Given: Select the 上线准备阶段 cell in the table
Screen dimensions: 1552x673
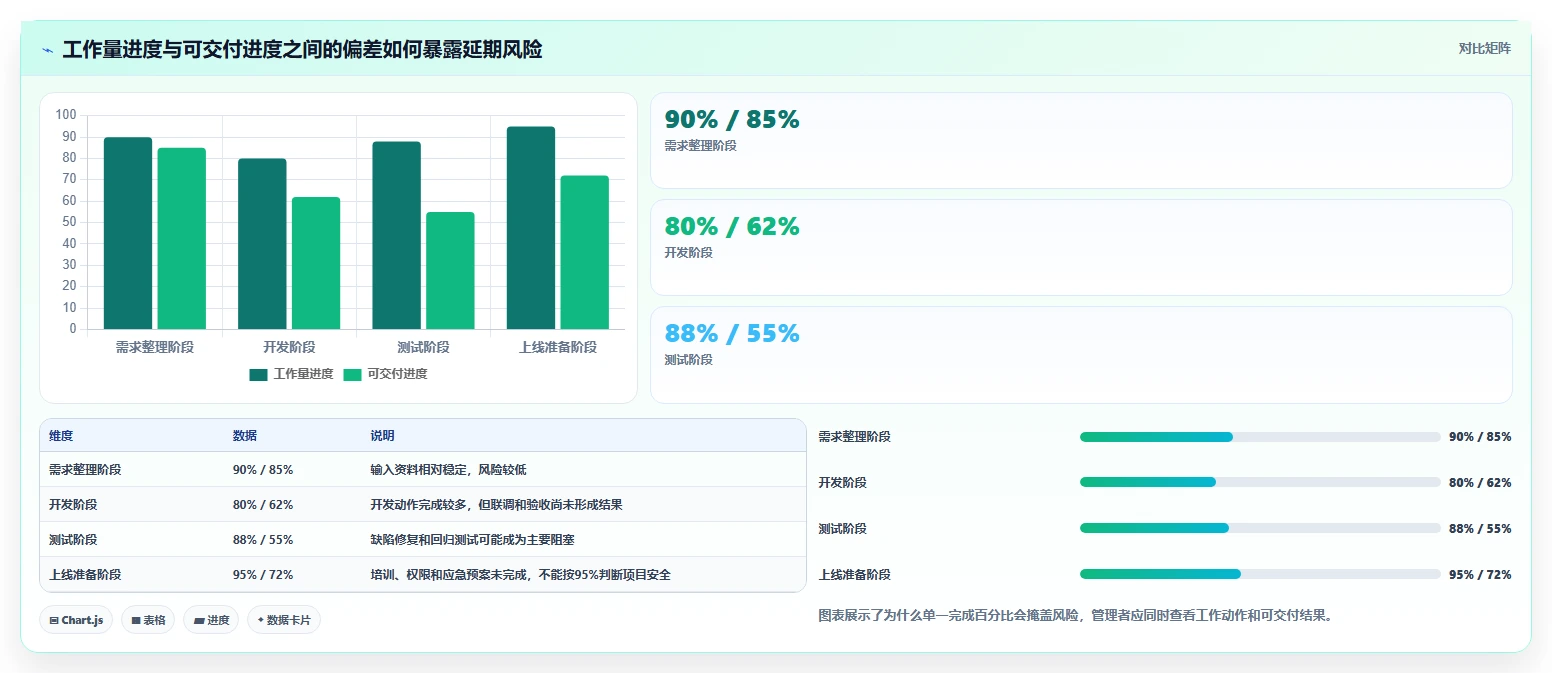Looking at the screenshot, I should [85, 574].
